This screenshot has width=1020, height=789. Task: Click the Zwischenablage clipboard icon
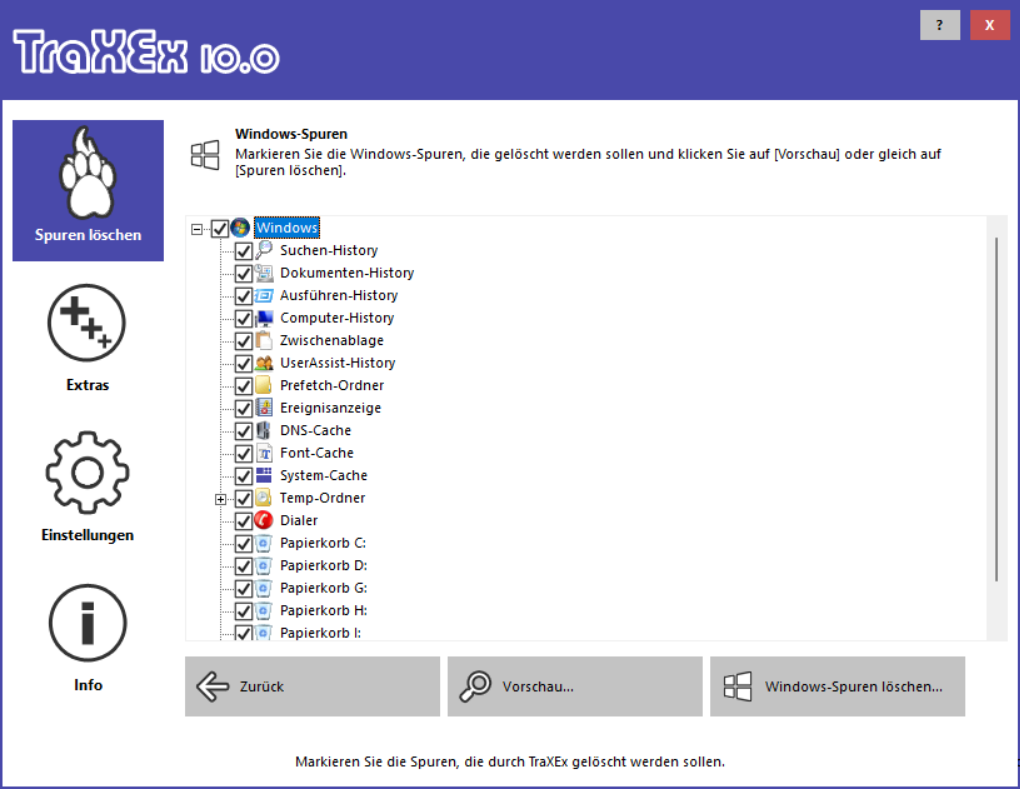pyautogui.click(x=263, y=340)
